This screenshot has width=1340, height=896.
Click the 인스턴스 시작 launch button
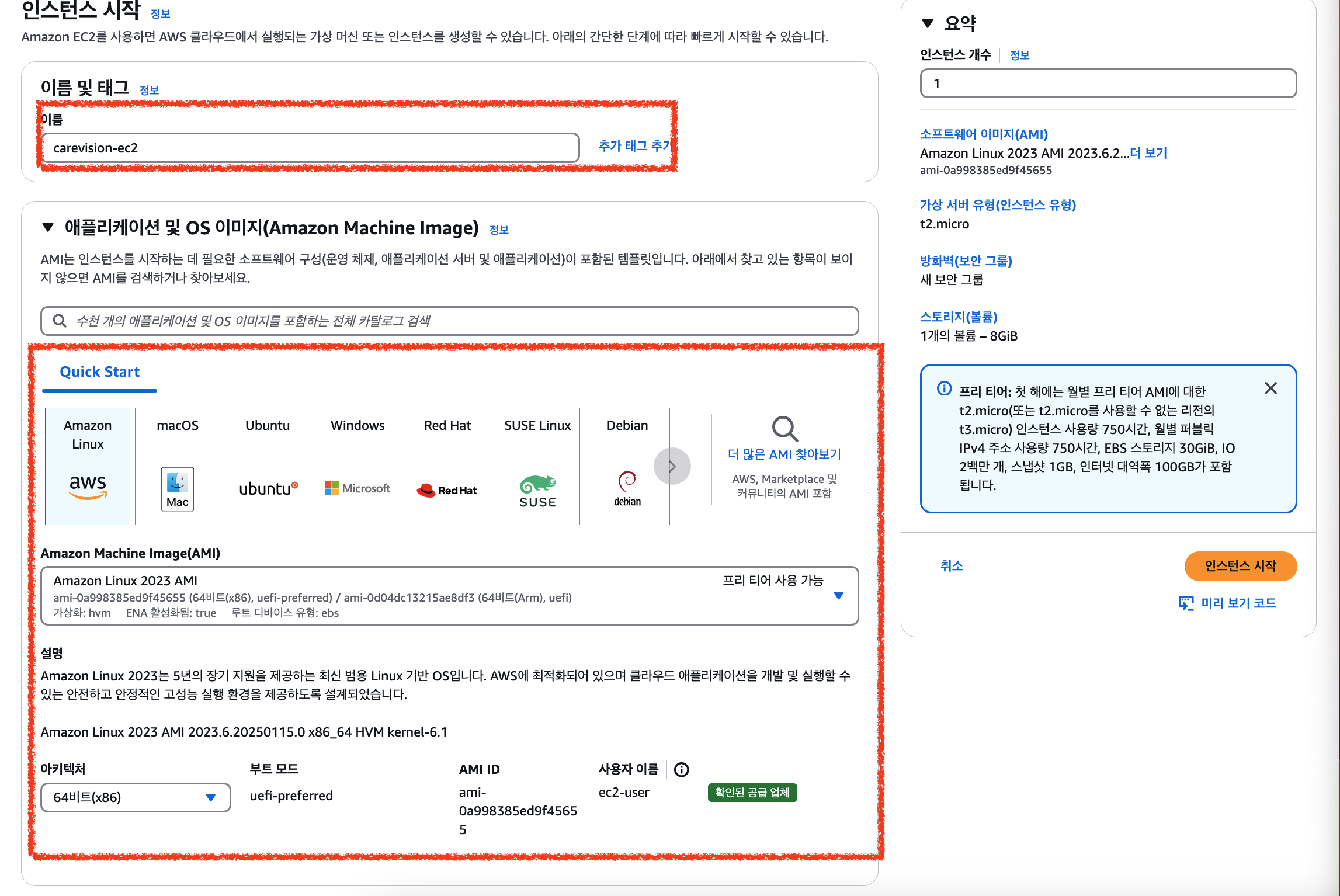pyautogui.click(x=1240, y=566)
